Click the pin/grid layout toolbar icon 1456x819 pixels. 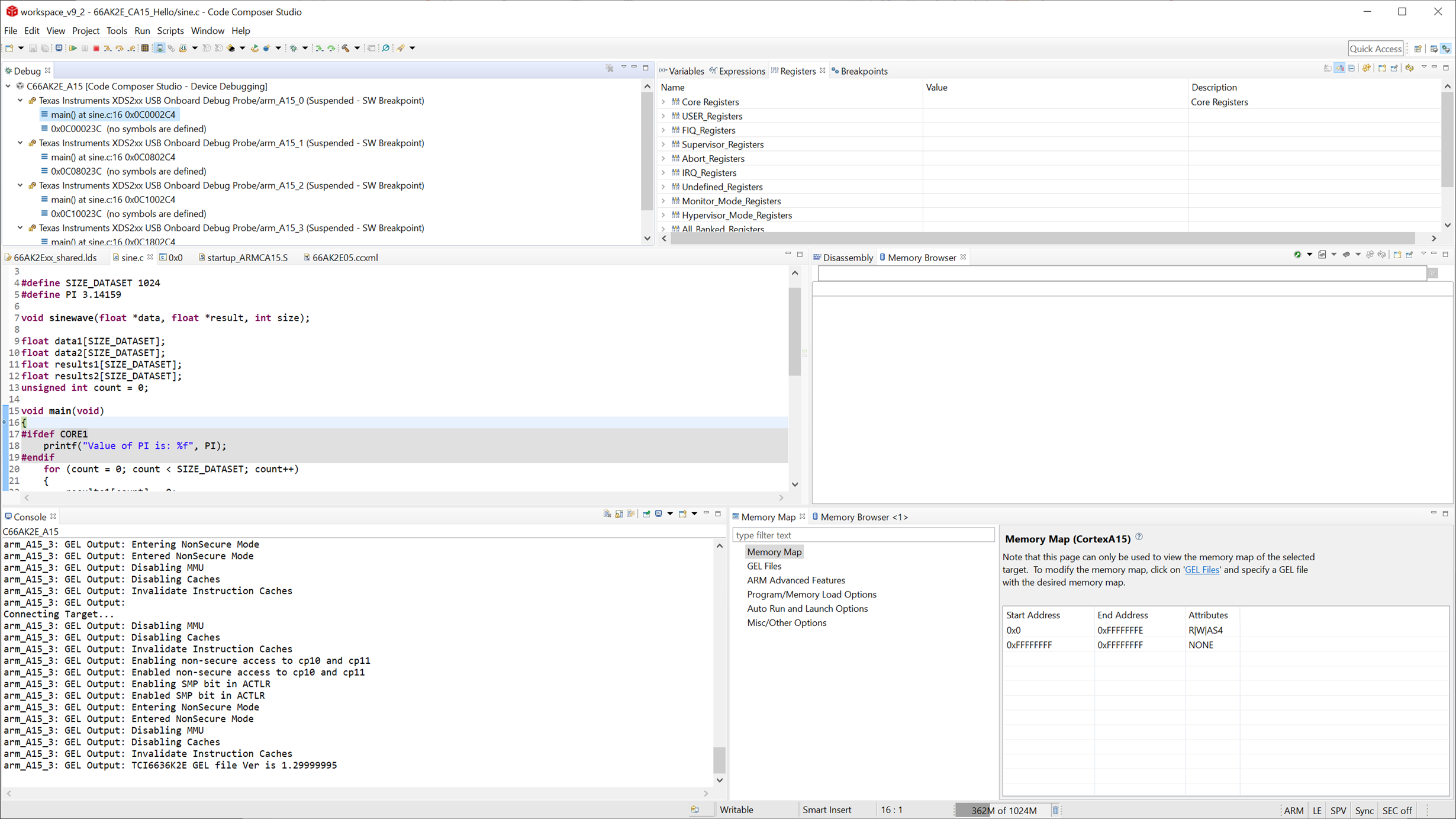[x=144, y=48]
